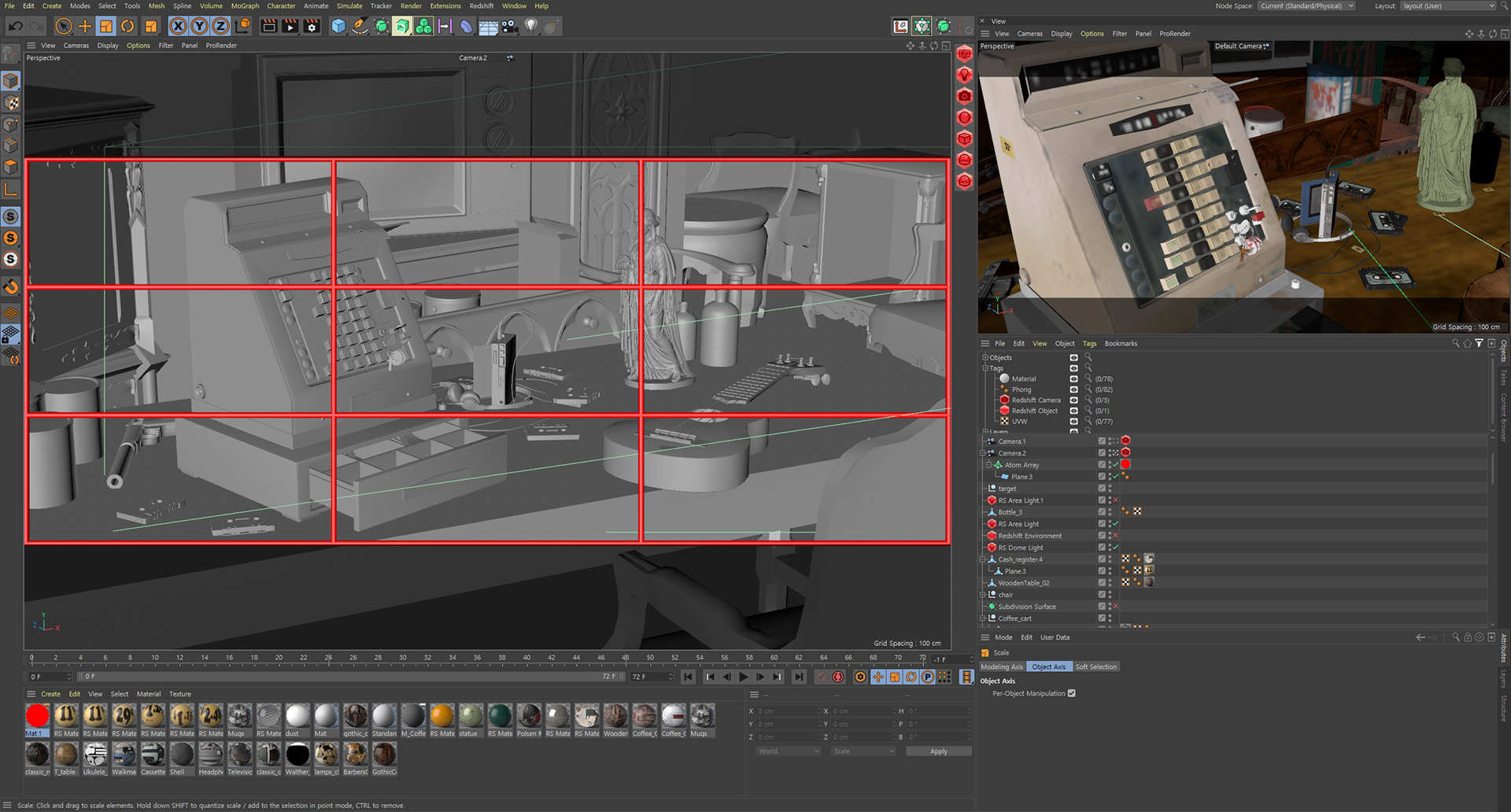
Task: Click Render View clapperboard icon
Action: coord(269,26)
